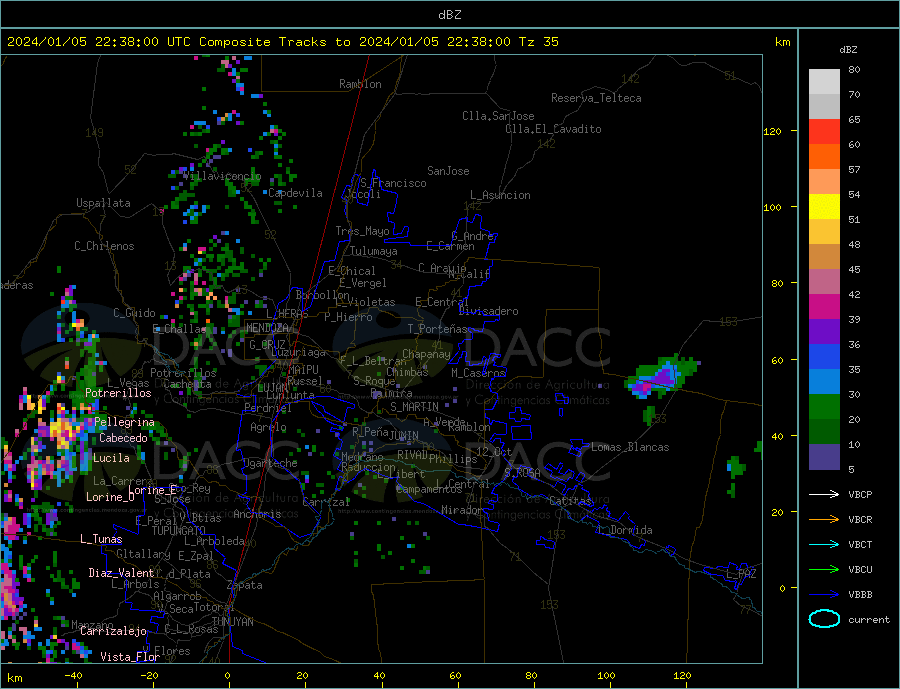Click the TUNUYAN label

point(232,622)
